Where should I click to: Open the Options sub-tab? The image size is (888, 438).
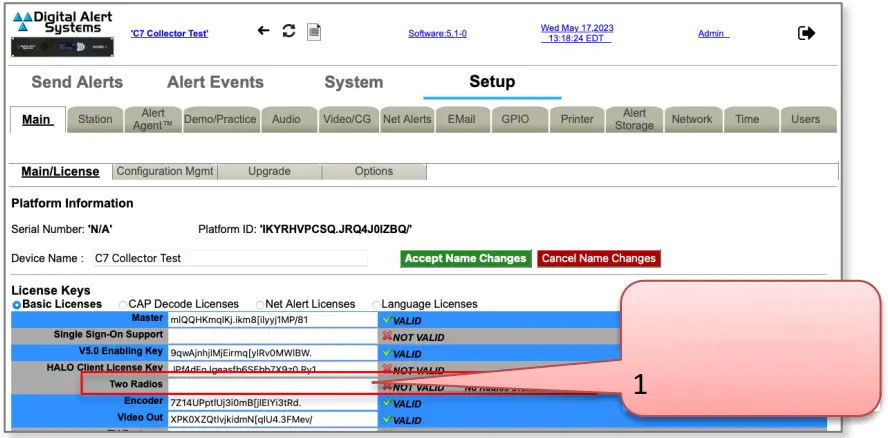pyautogui.click(x=374, y=171)
